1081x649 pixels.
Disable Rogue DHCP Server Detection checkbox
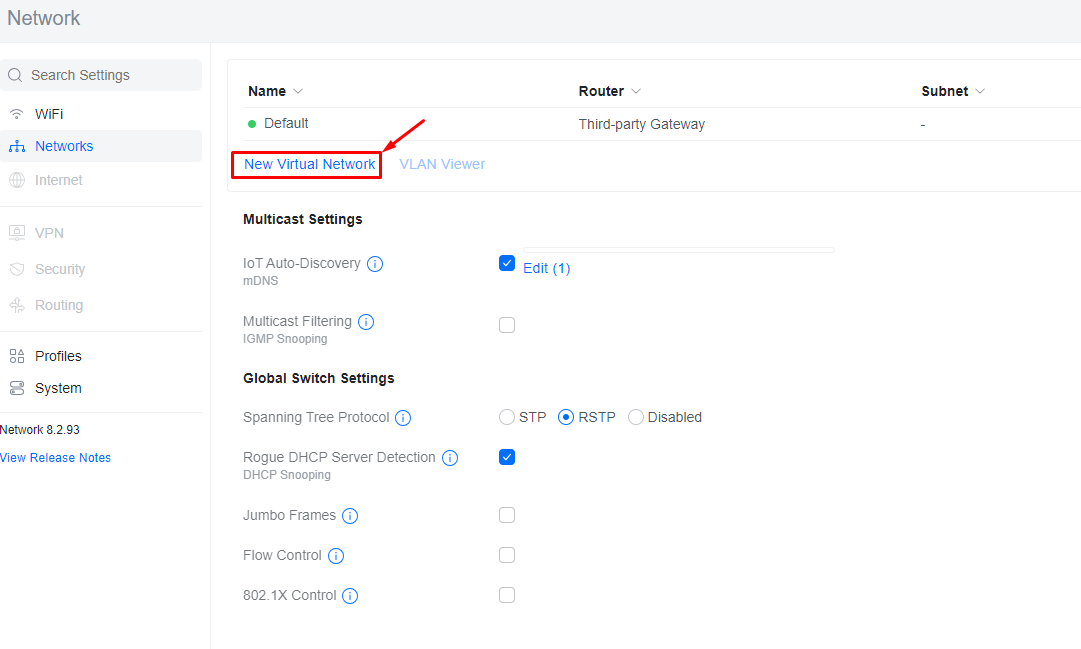[x=507, y=457]
